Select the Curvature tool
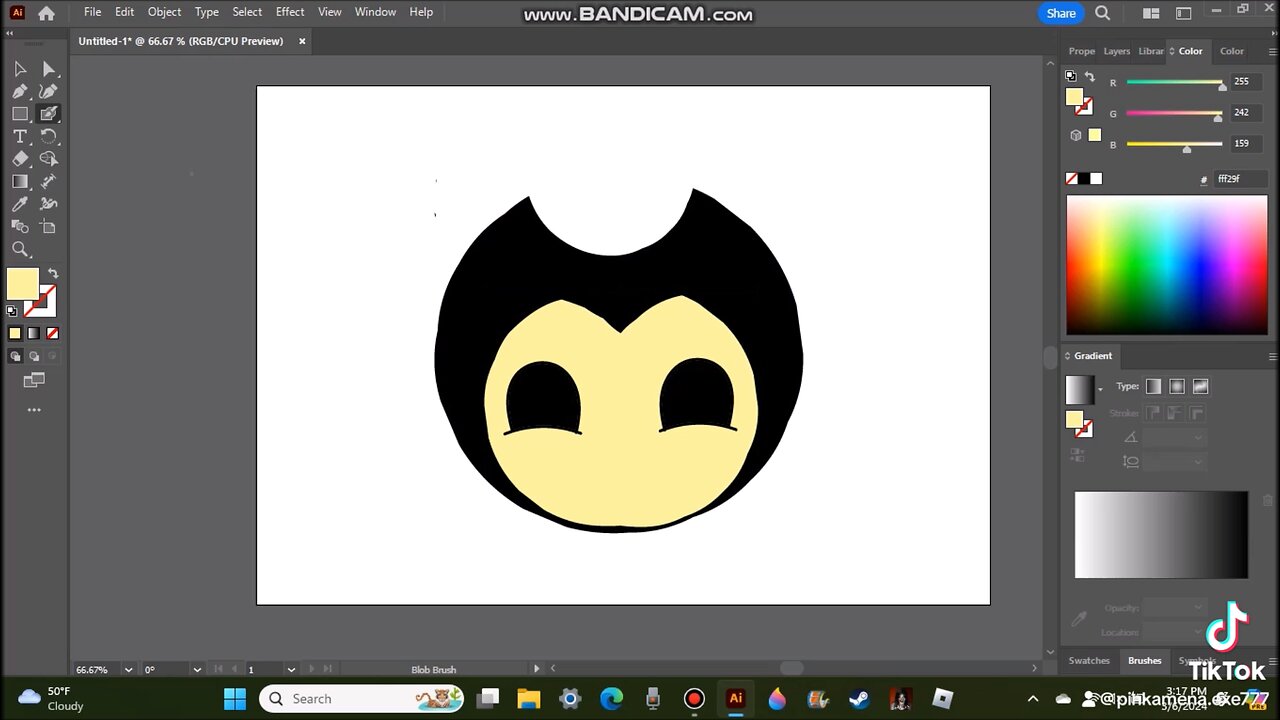 (48, 91)
